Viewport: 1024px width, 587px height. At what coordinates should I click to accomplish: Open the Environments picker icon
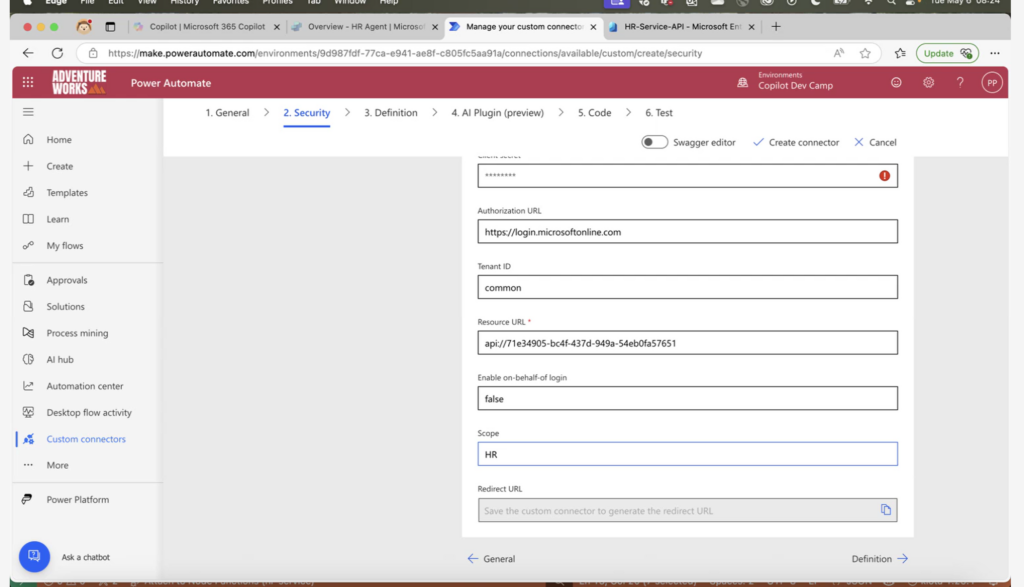point(743,82)
